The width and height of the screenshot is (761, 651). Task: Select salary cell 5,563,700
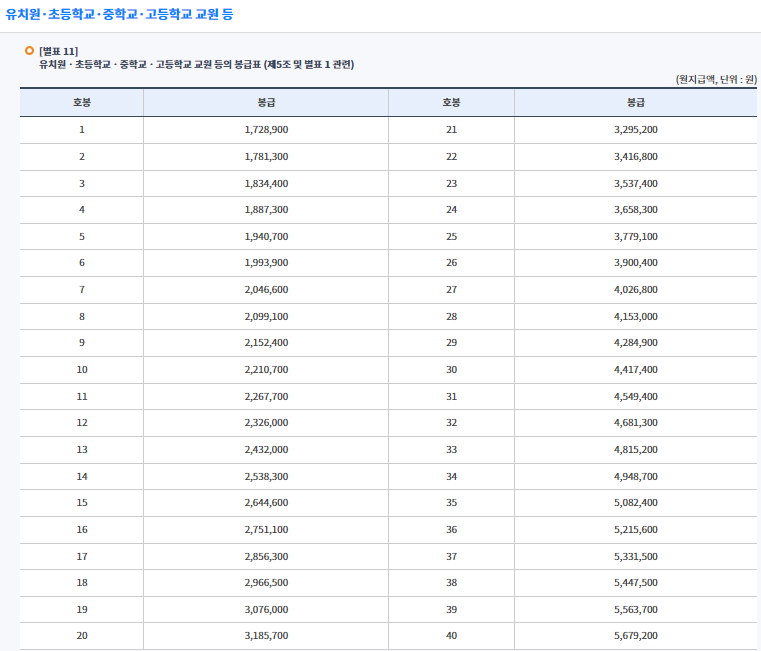click(x=635, y=610)
